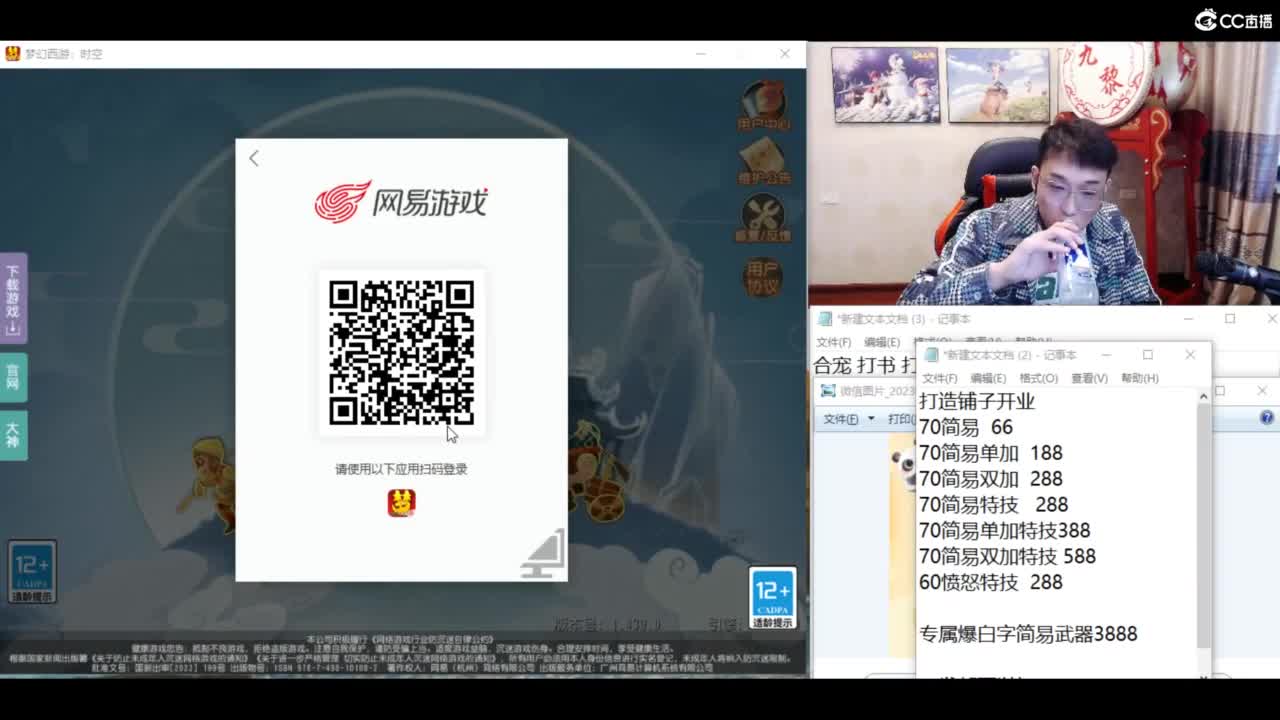
Task: Open 官网 official site side tab
Action: click(x=13, y=377)
